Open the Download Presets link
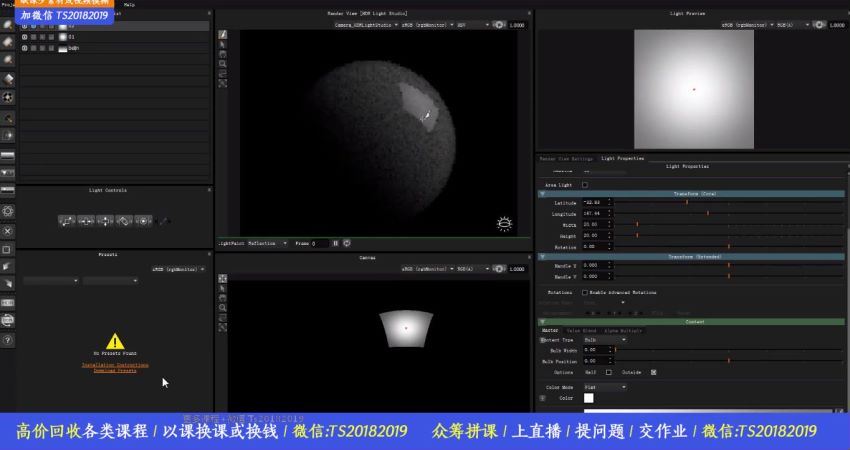The image size is (850, 450). [115, 371]
